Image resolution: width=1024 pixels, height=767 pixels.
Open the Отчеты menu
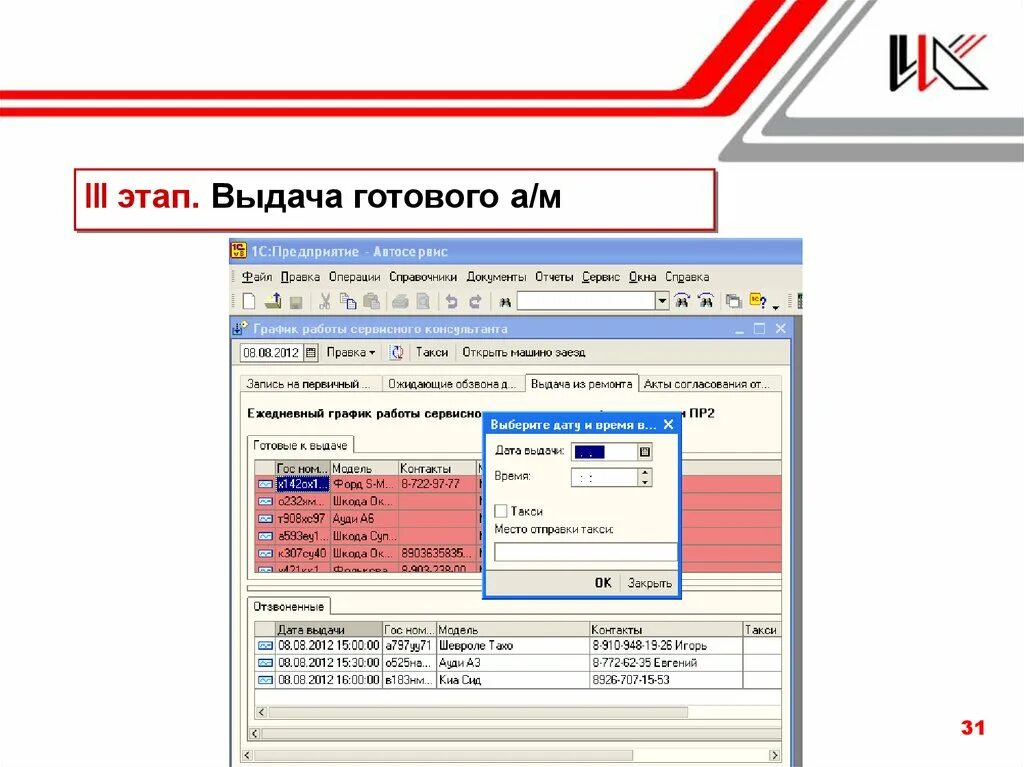coord(554,277)
